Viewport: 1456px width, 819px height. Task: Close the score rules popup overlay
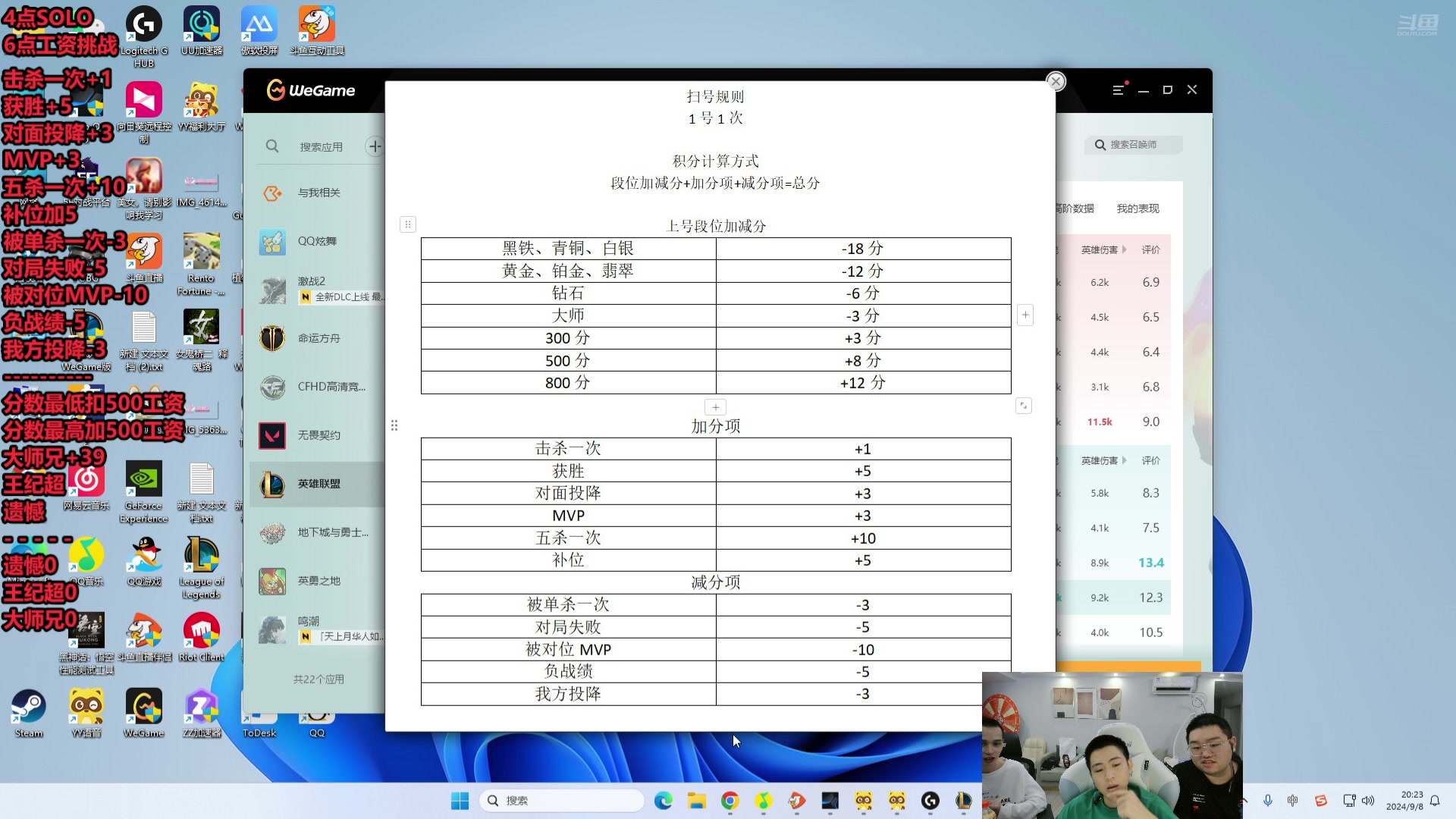1056,81
